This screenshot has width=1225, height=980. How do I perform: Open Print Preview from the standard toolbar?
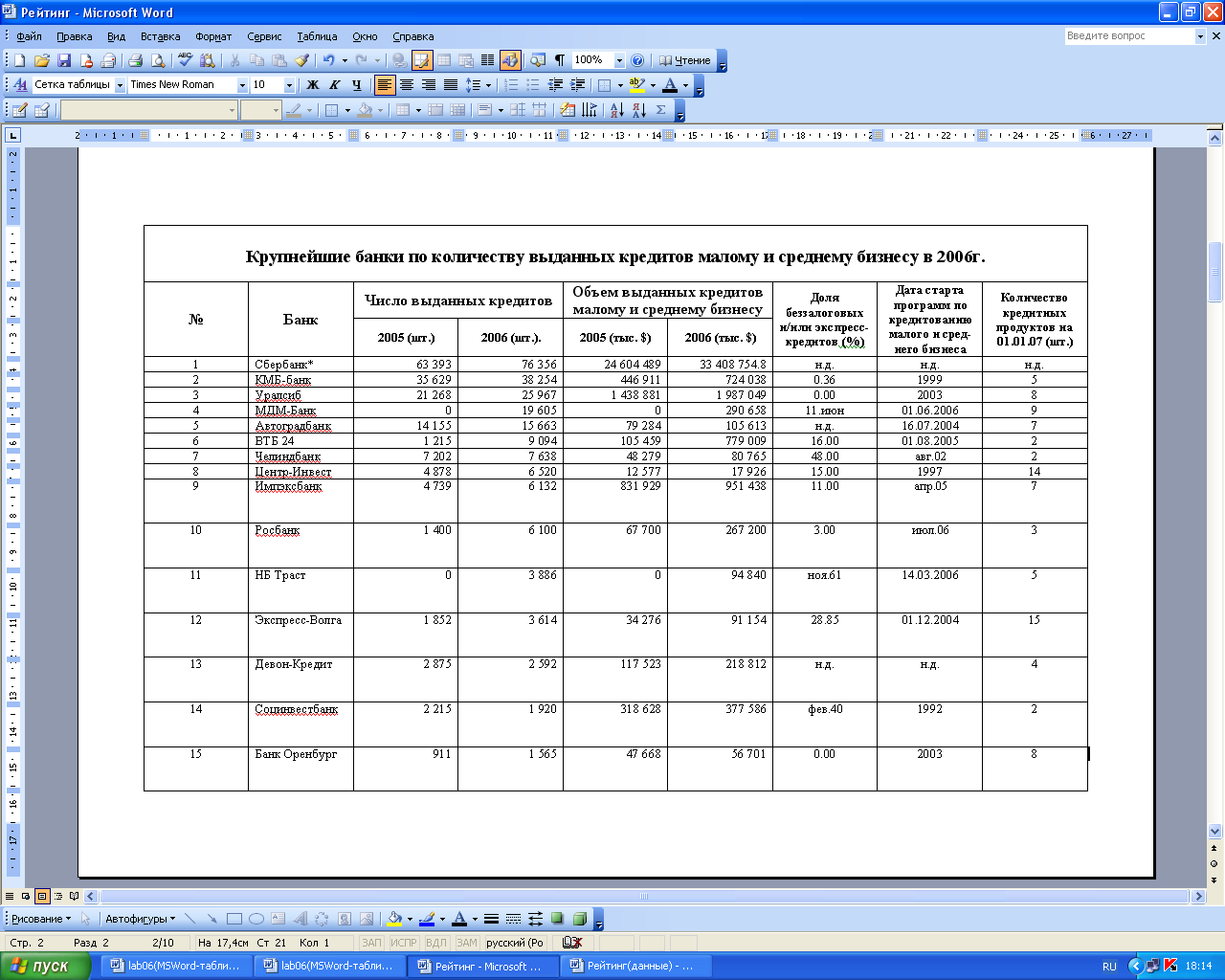(x=158, y=60)
